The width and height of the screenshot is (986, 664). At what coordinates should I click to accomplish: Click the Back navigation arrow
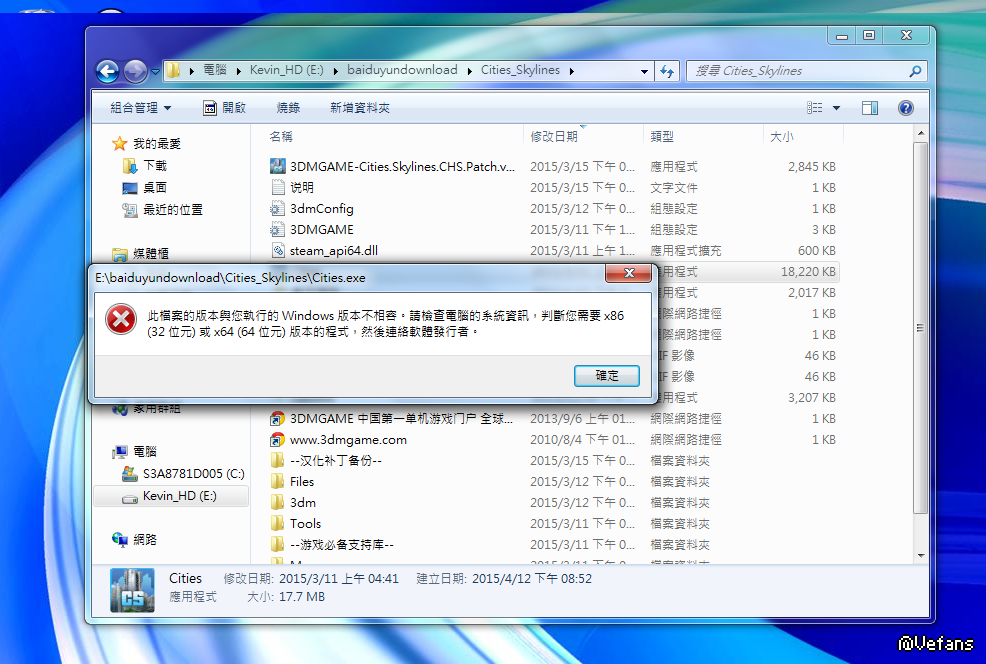coord(108,71)
